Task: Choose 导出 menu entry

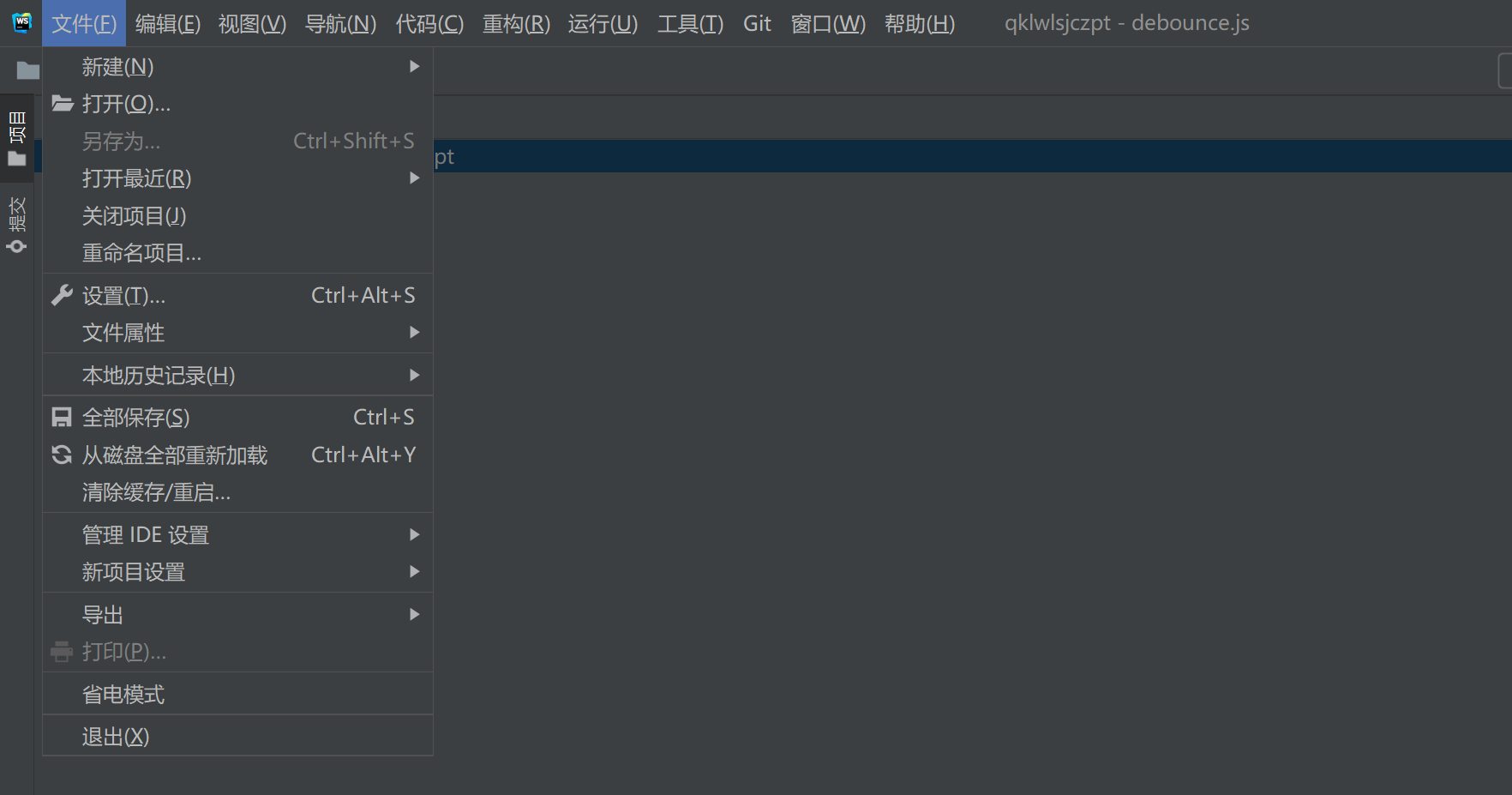Action: [x=237, y=614]
